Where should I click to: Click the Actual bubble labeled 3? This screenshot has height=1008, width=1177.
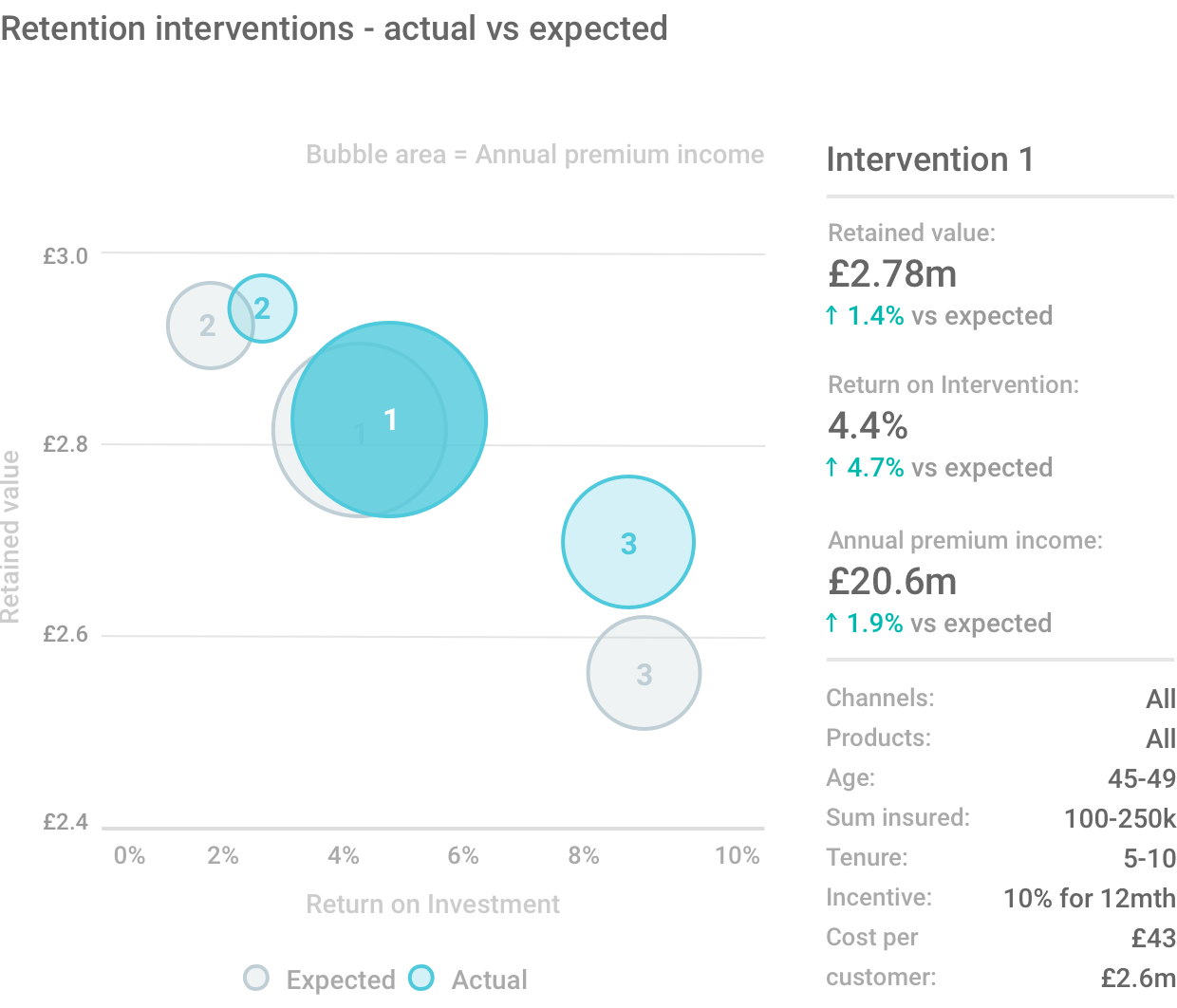point(628,542)
